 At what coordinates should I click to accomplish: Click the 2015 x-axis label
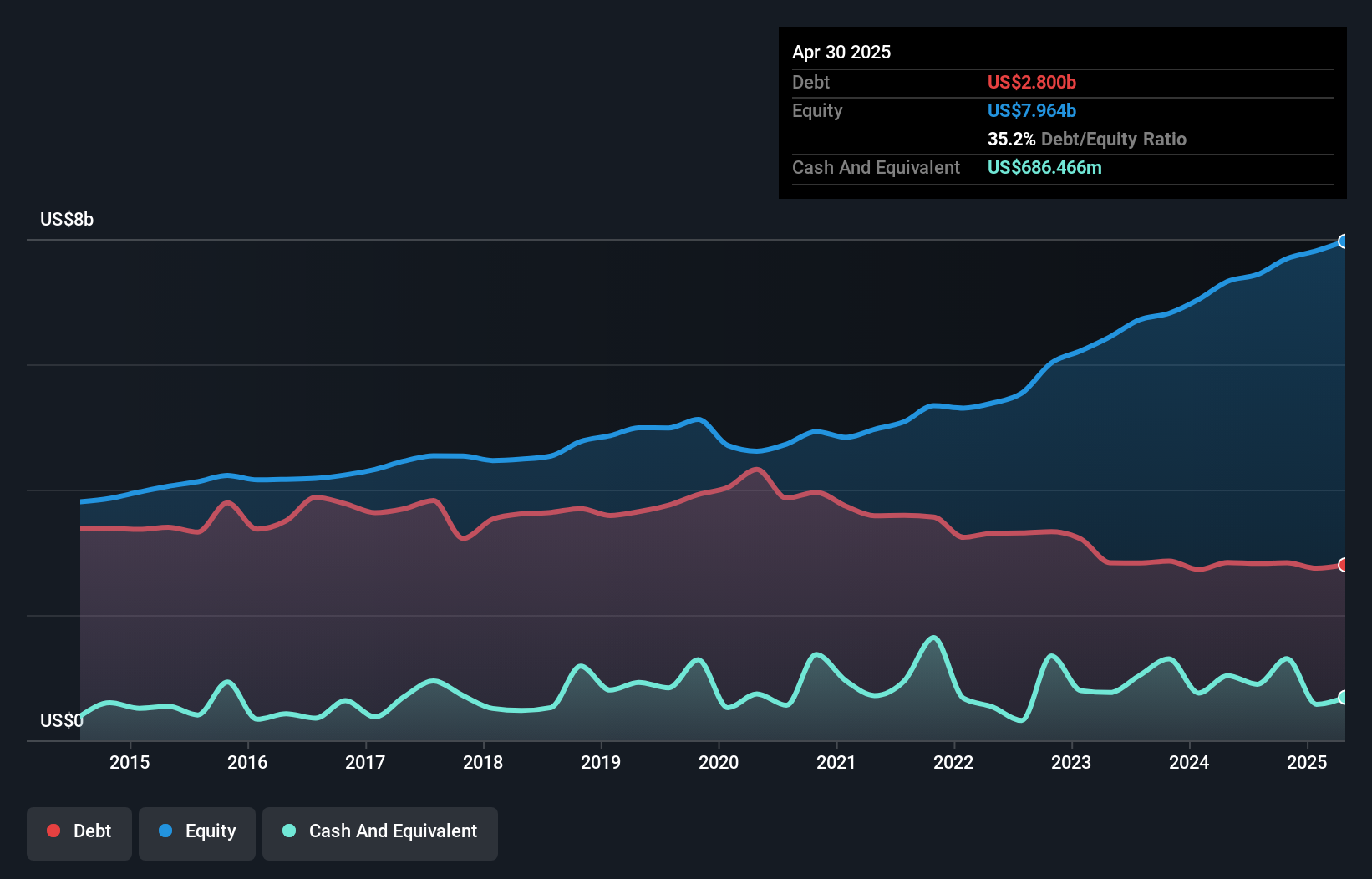click(130, 762)
